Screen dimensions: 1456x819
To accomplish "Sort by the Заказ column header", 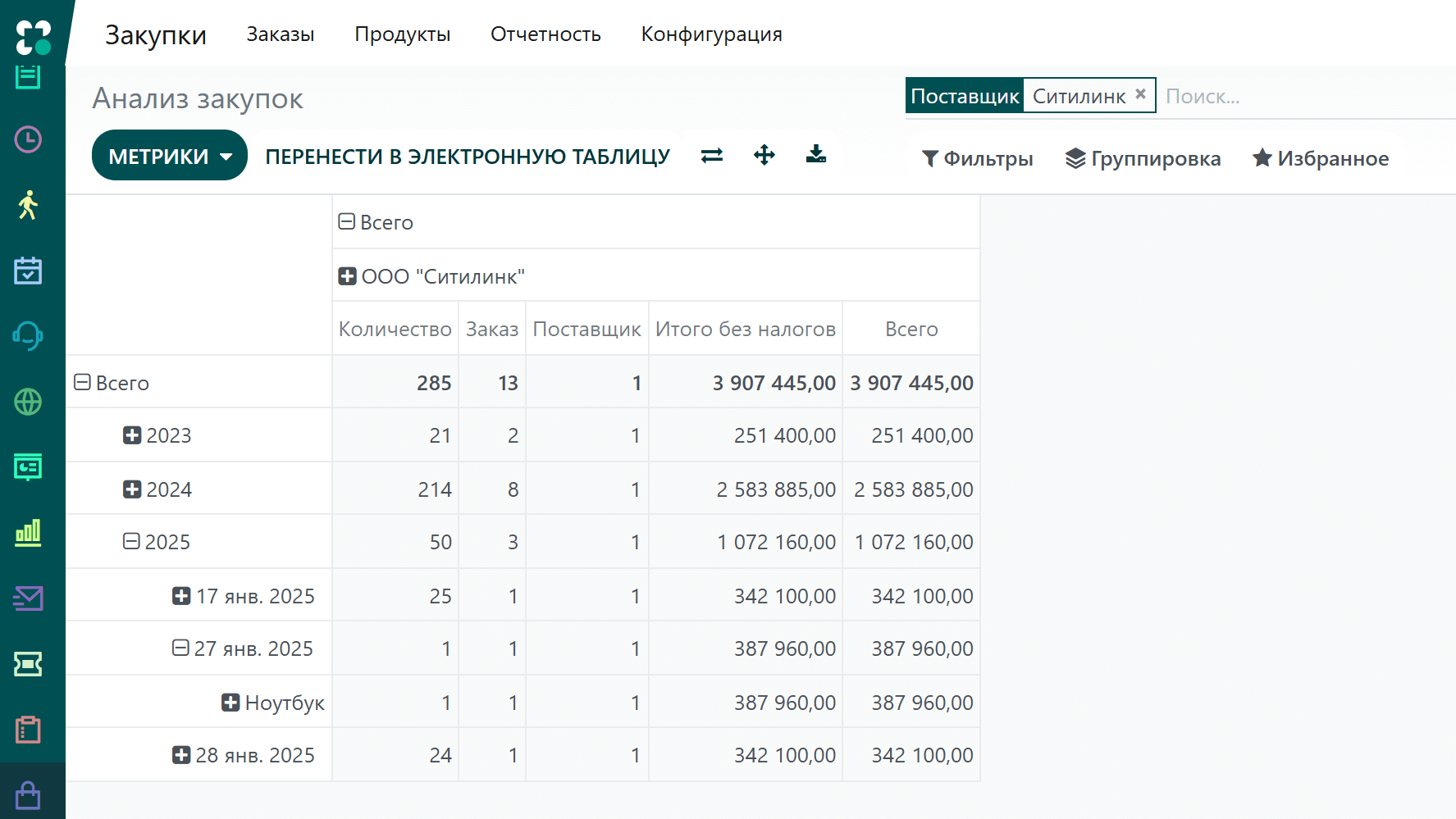I will click(x=492, y=329).
